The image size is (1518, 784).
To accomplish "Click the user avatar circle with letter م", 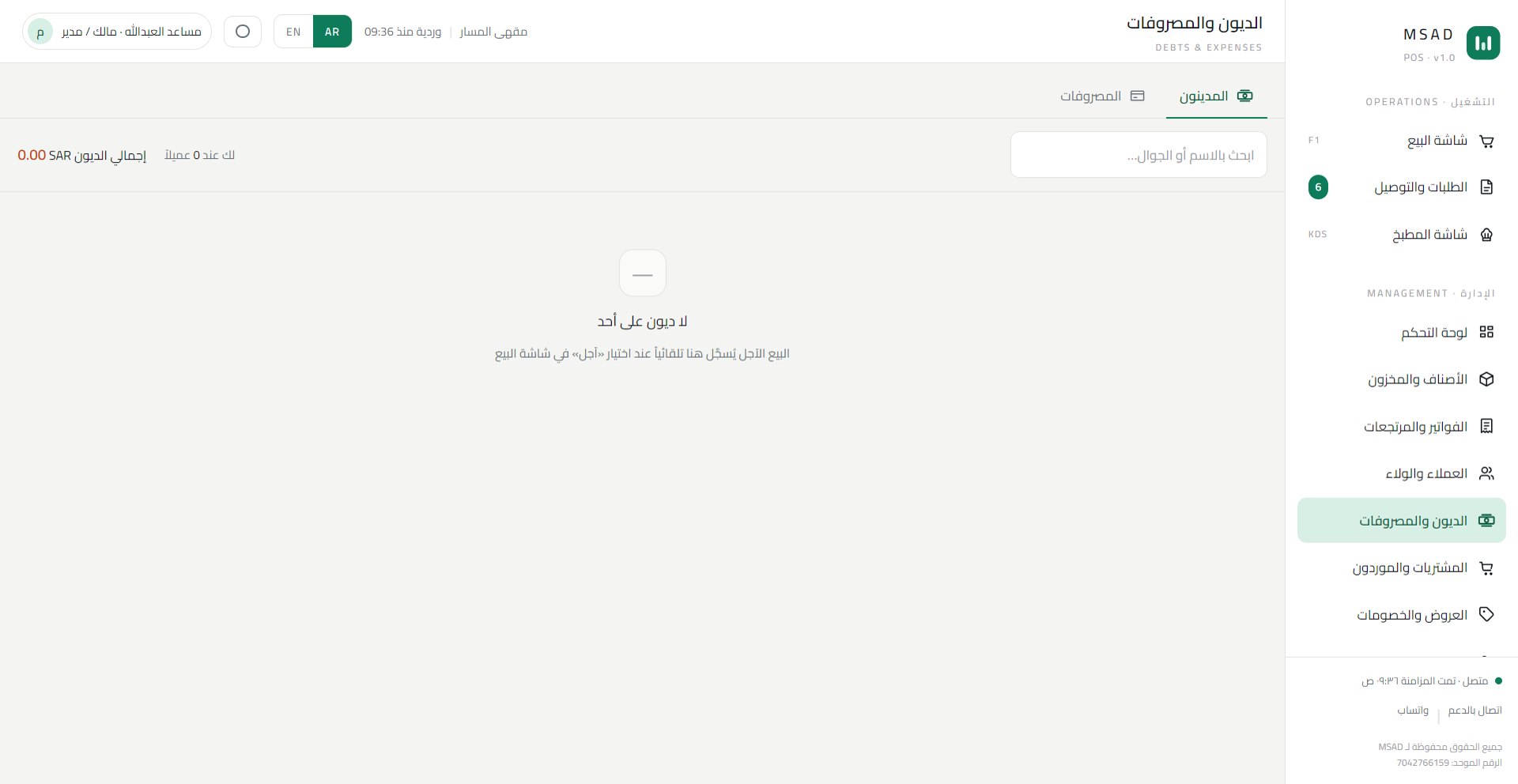I will 40,32.
